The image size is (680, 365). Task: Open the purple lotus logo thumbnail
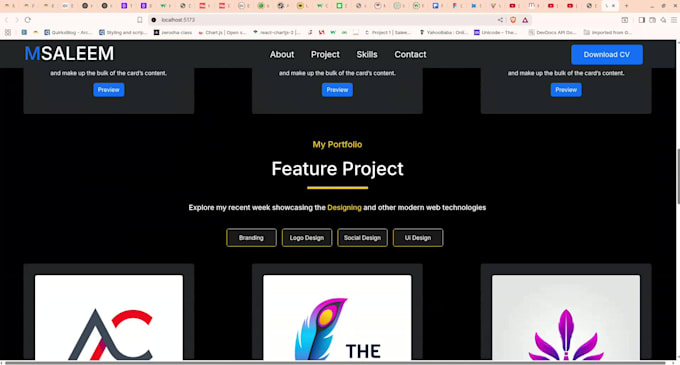tap(566, 317)
